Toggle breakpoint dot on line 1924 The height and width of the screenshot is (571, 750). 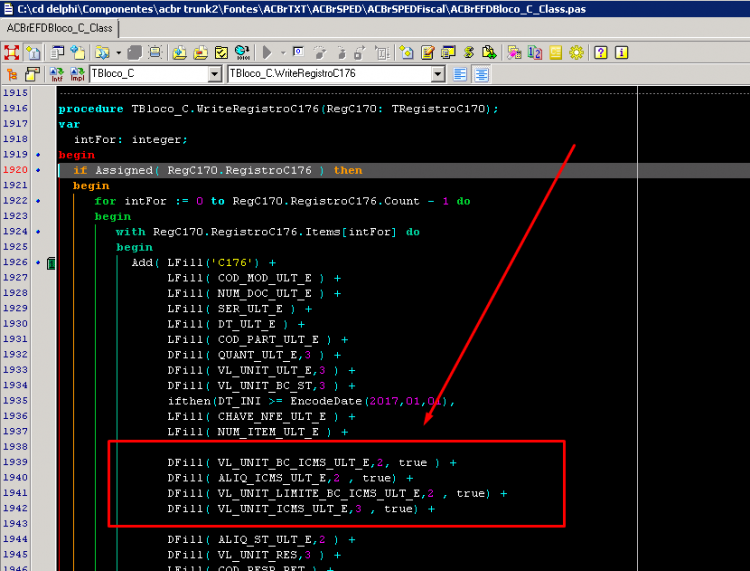pyautogui.click(x=38, y=231)
